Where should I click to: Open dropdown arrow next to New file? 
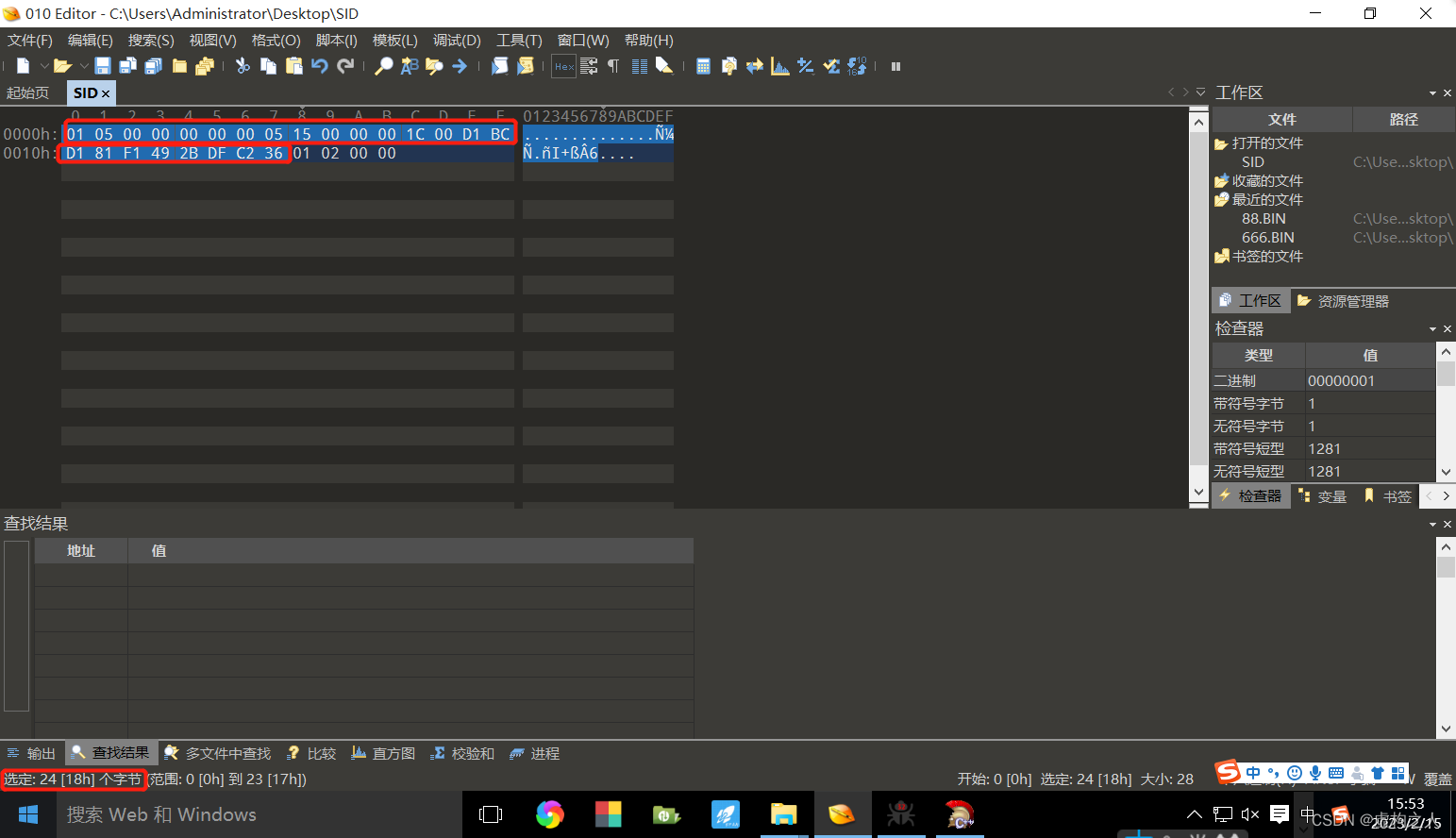click(43, 66)
